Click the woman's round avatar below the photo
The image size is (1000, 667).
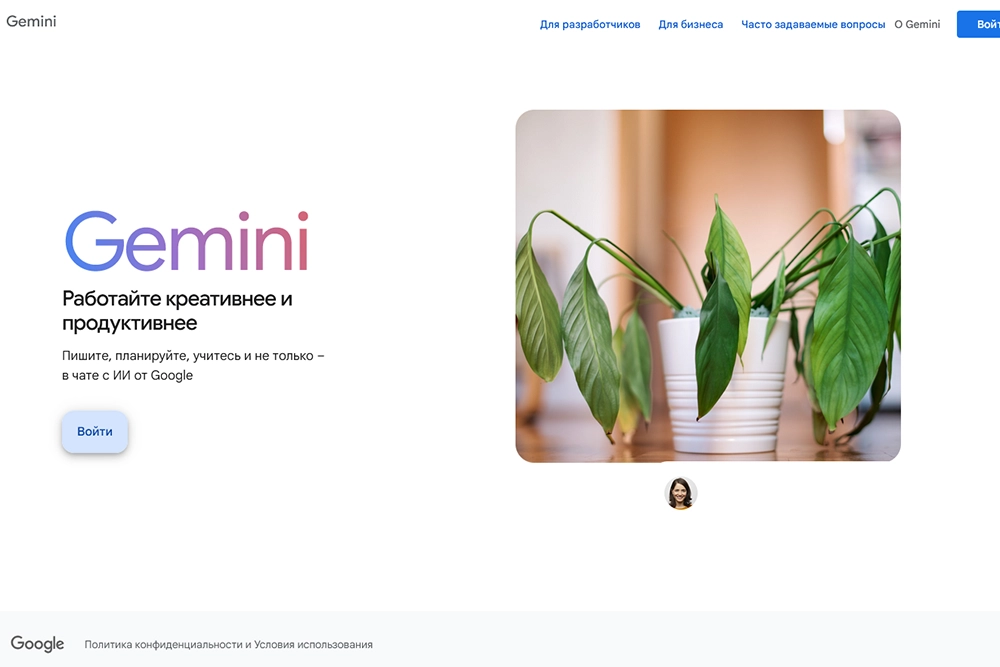click(x=680, y=493)
